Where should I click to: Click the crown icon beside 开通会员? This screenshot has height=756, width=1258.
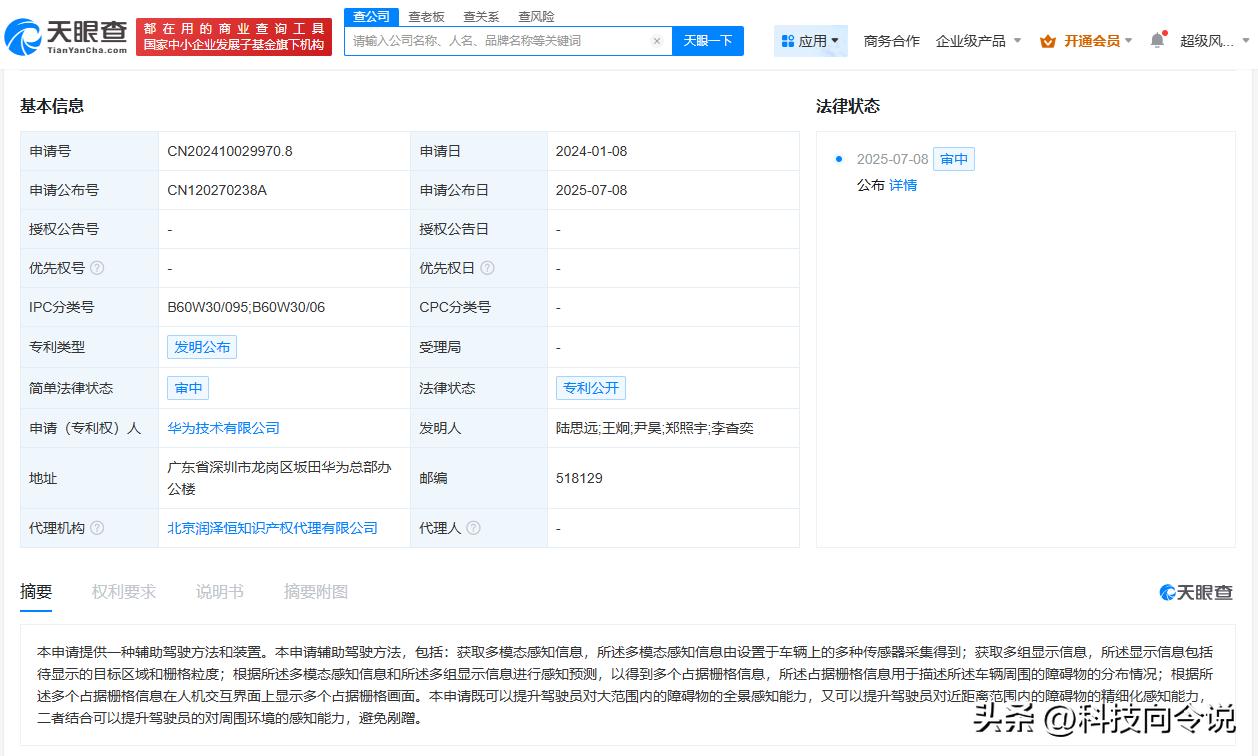(1048, 41)
